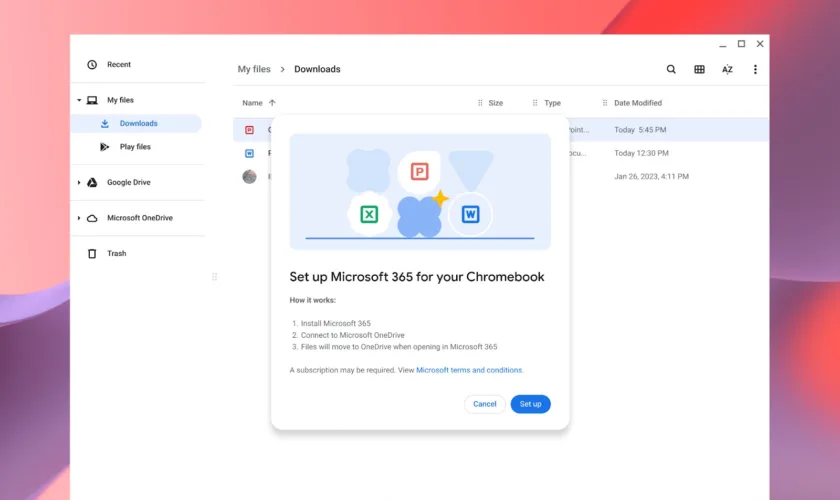Click the PowerPoint icon in dialog illustration
This screenshot has width=840, height=500.
[x=419, y=171]
